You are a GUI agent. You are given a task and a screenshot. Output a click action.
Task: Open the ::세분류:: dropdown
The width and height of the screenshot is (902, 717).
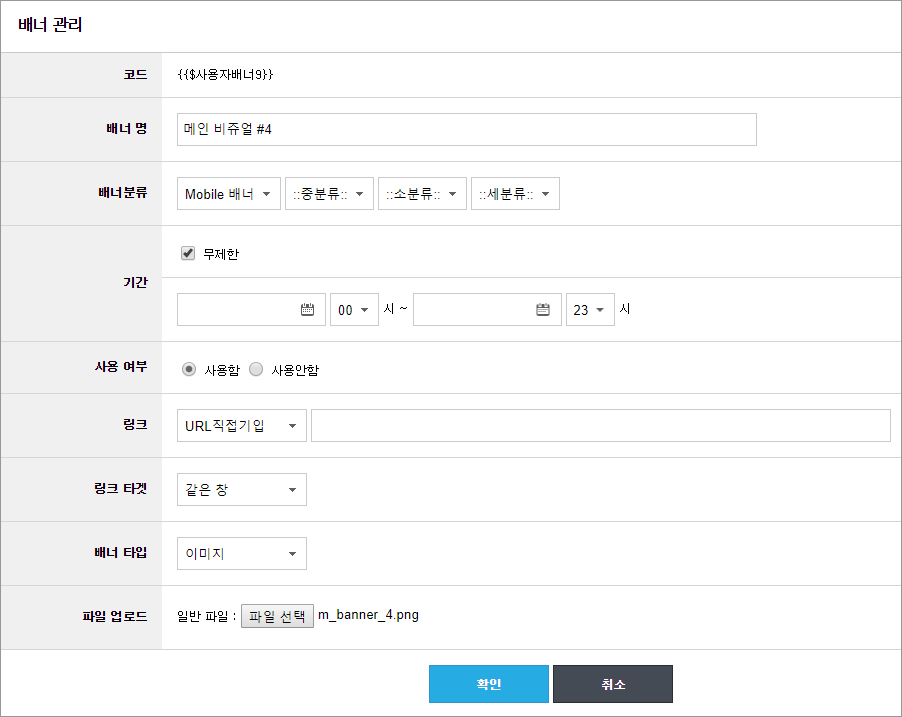click(x=515, y=193)
